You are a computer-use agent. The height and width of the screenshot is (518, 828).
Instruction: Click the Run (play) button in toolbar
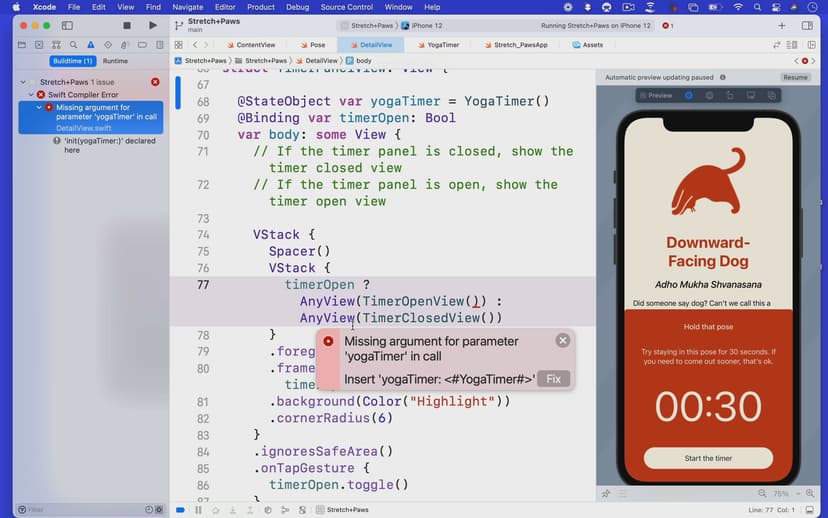[152, 25]
